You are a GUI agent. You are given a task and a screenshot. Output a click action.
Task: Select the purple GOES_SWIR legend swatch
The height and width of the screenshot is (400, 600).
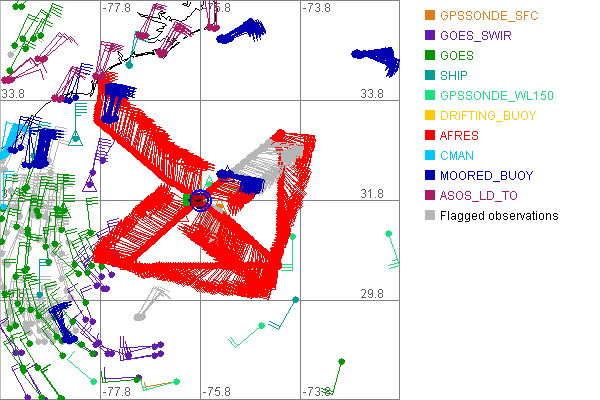[430, 36]
